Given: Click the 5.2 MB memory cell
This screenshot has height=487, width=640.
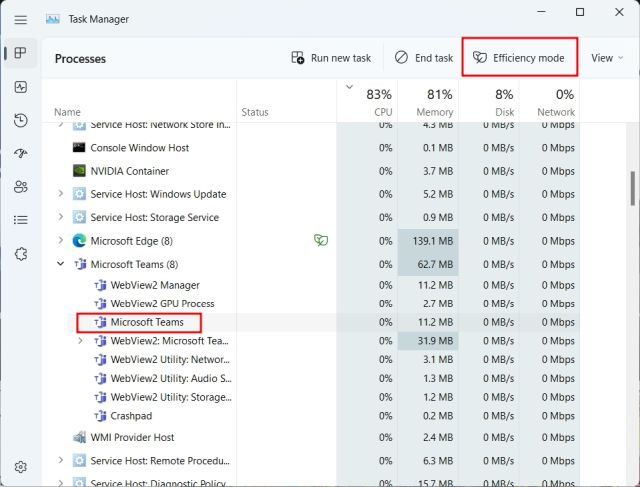Looking at the screenshot, I should [428, 194].
